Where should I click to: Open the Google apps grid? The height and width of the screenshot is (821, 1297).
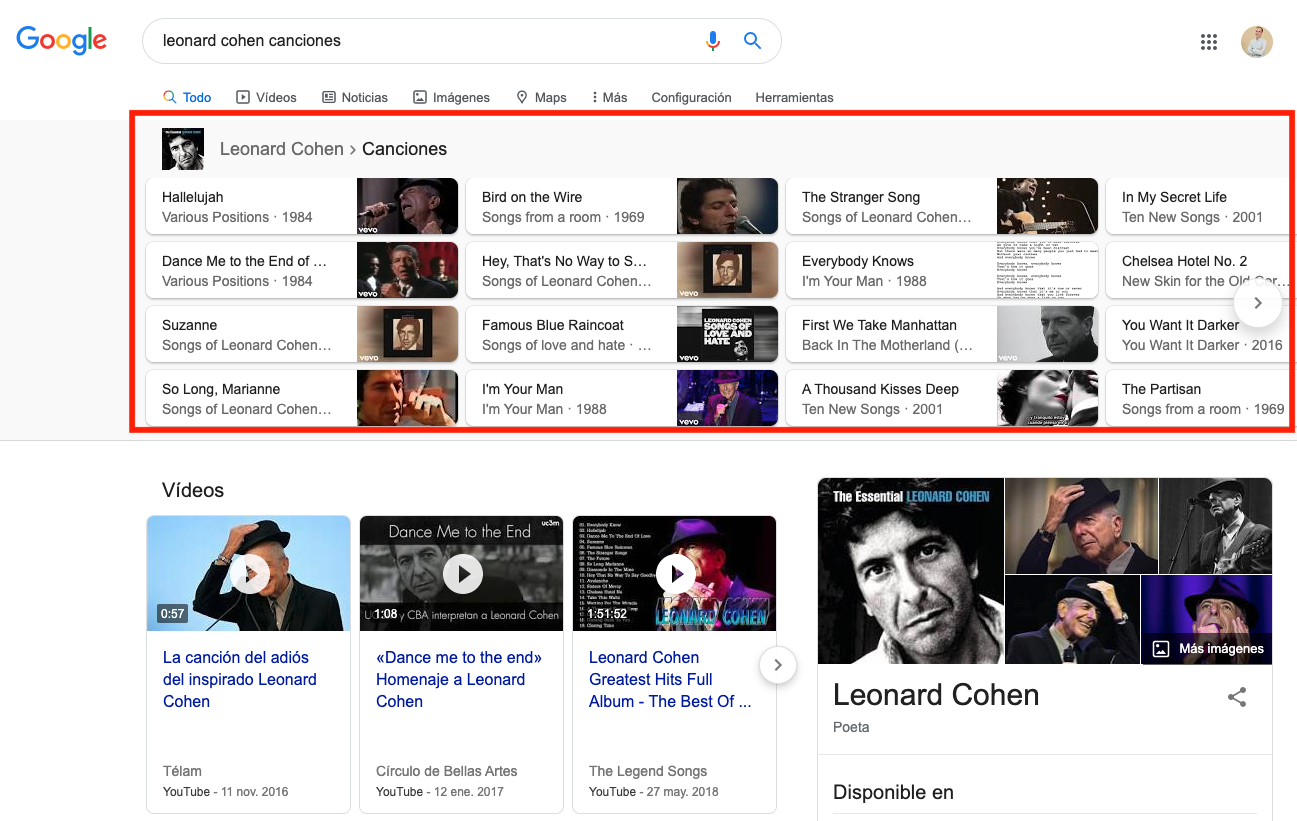pos(1209,42)
